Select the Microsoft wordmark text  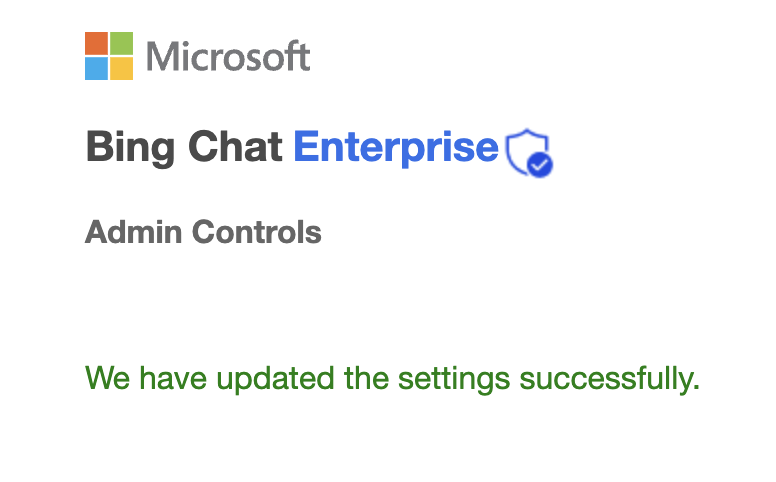(229, 56)
